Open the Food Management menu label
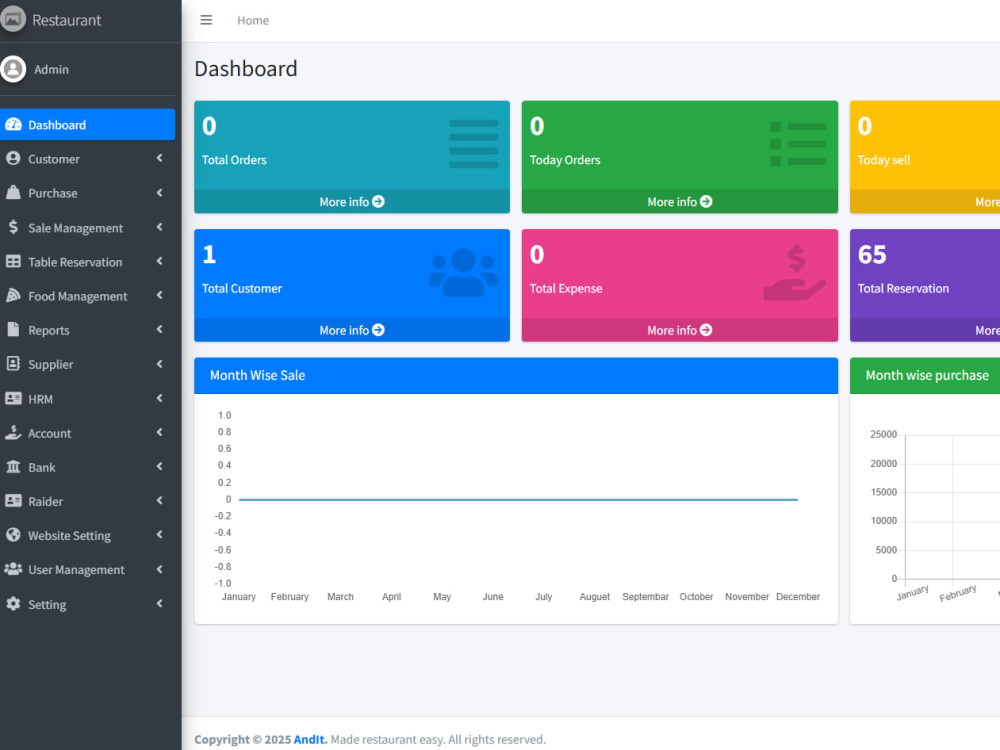 78,296
